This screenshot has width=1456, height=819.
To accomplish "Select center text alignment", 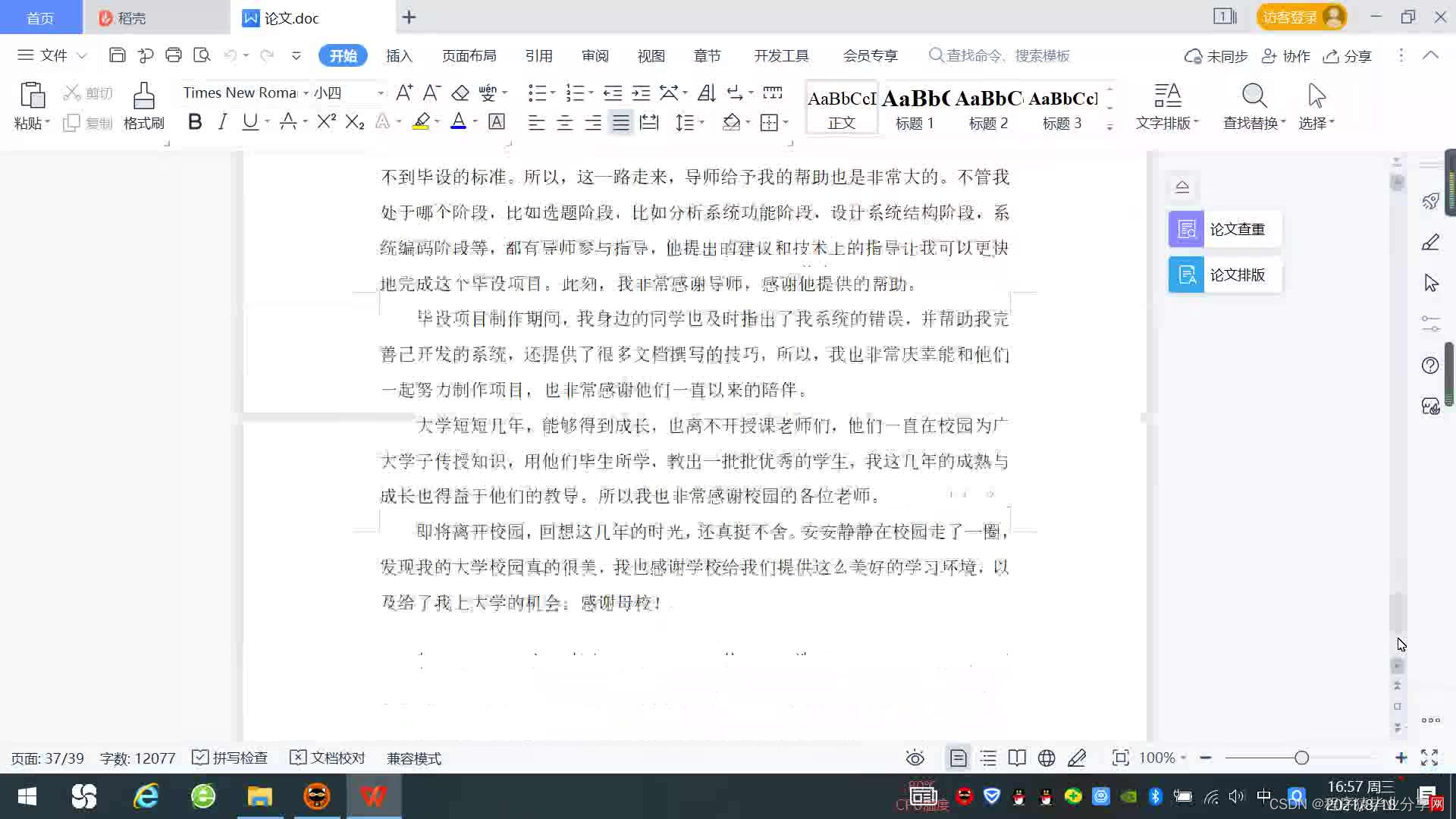I will click(x=564, y=123).
